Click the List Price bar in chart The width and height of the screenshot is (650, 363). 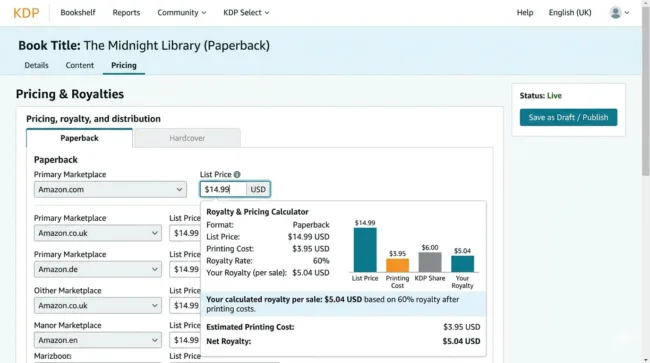pyautogui.click(x=365, y=250)
